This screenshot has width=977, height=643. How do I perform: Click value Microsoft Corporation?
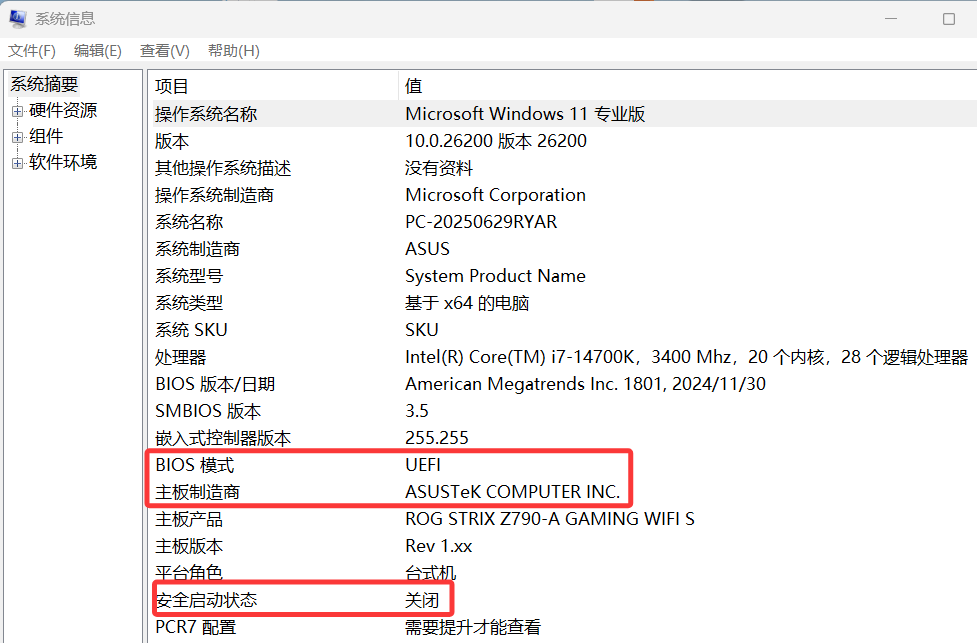[x=495, y=195]
